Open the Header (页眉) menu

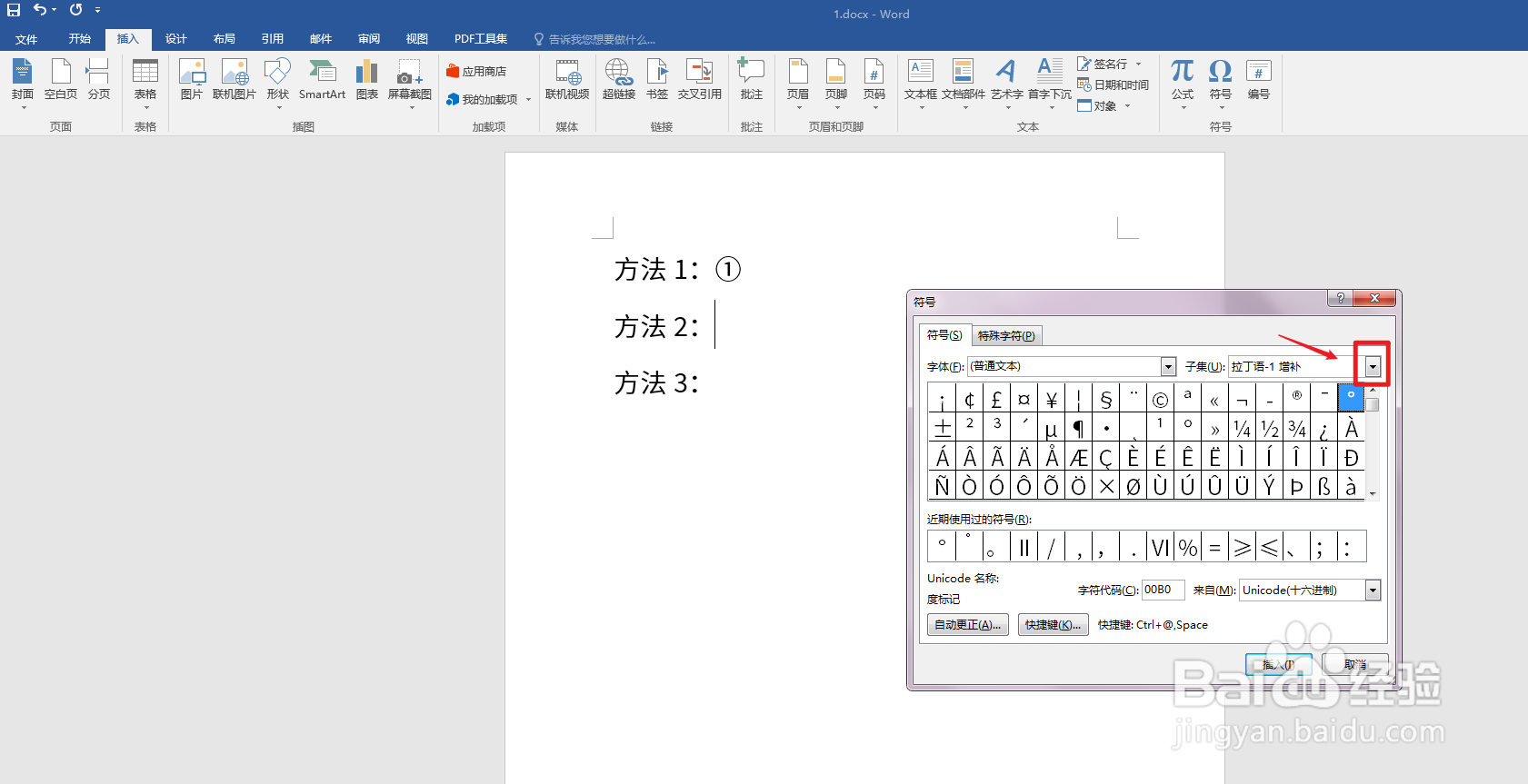pos(798,82)
